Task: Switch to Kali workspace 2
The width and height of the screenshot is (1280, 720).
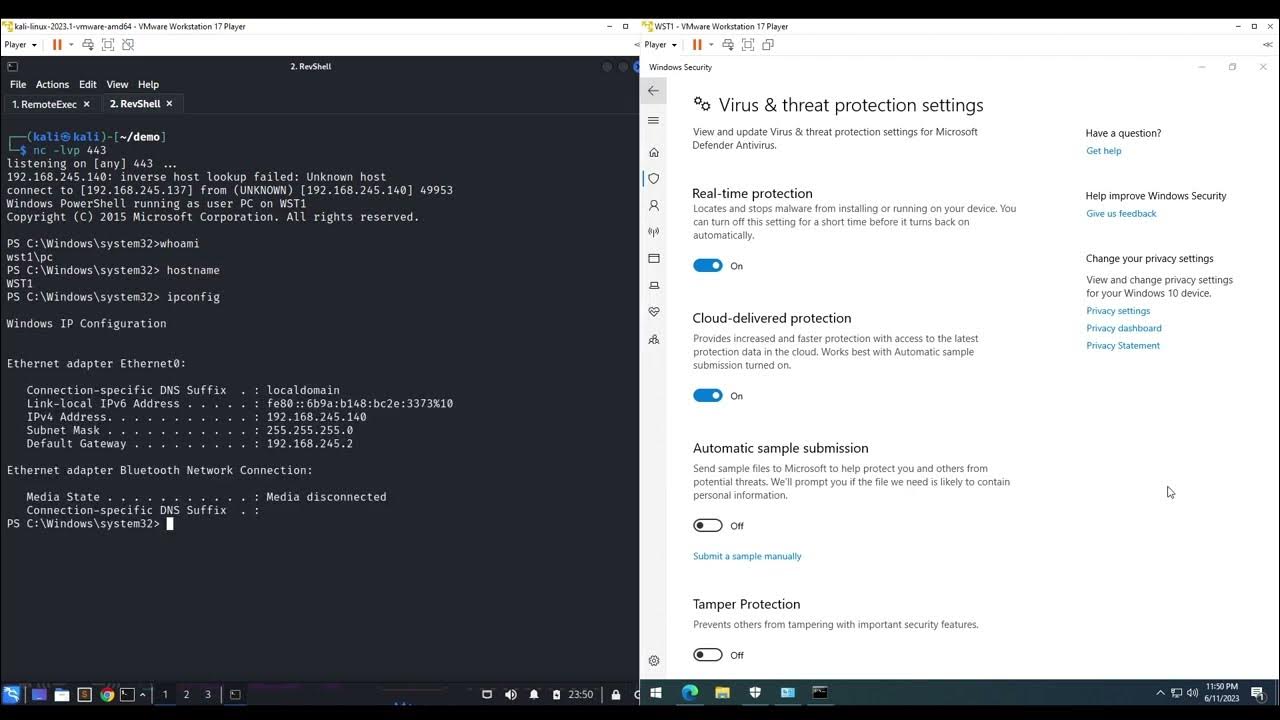Action: pos(186,694)
